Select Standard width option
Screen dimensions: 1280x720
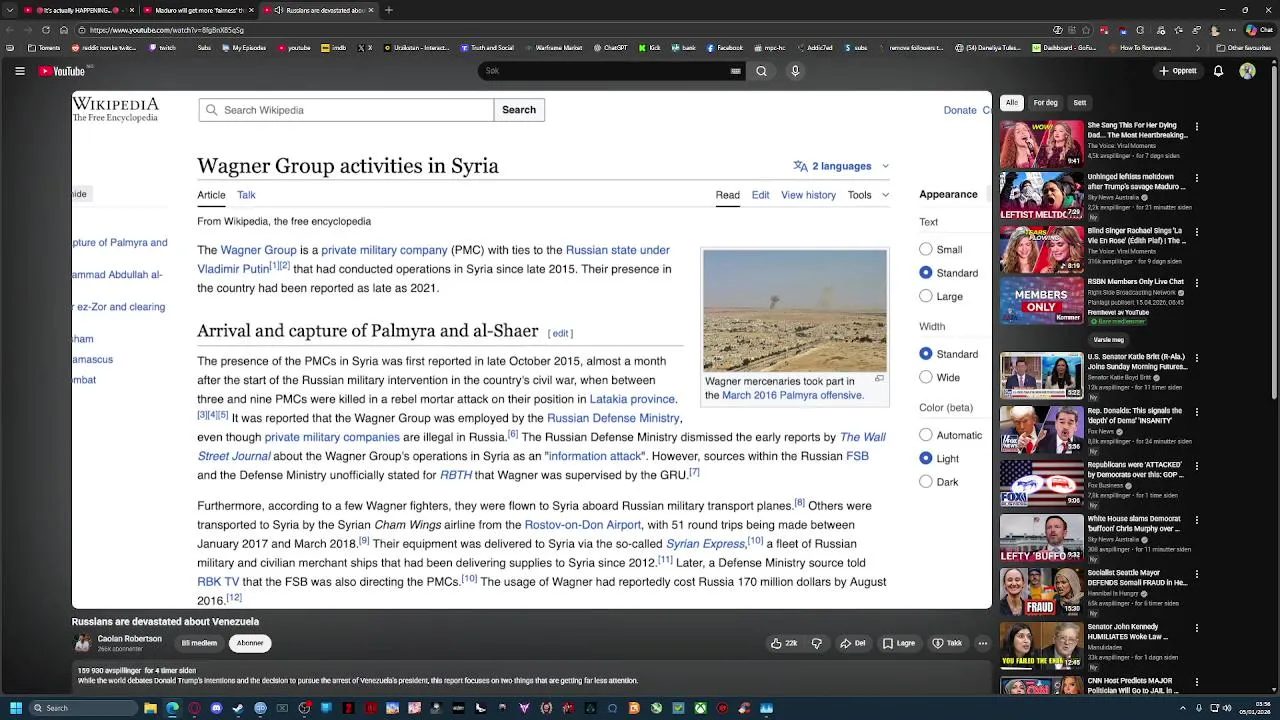point(926,354)
